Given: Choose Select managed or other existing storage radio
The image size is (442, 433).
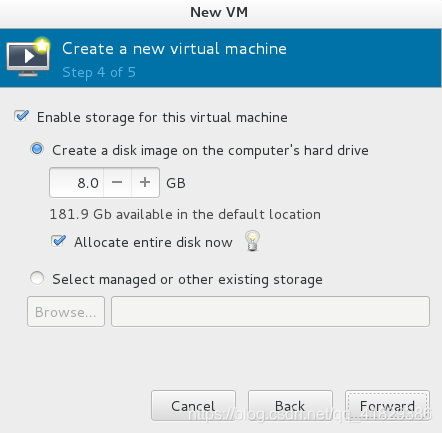Looking at the screenshot, I should (x=37, y=278).
